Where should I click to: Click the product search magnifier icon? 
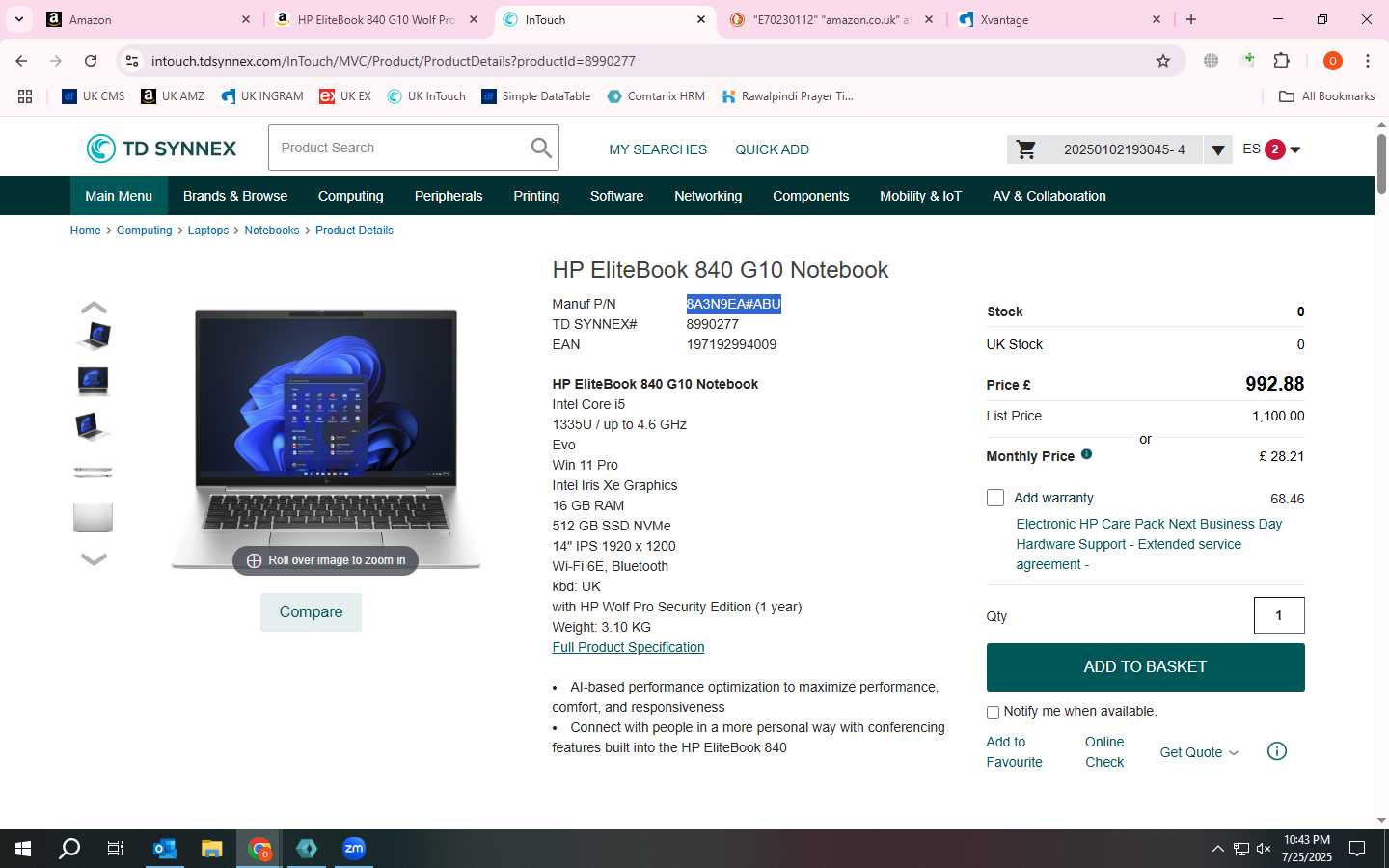coord(541,148)
